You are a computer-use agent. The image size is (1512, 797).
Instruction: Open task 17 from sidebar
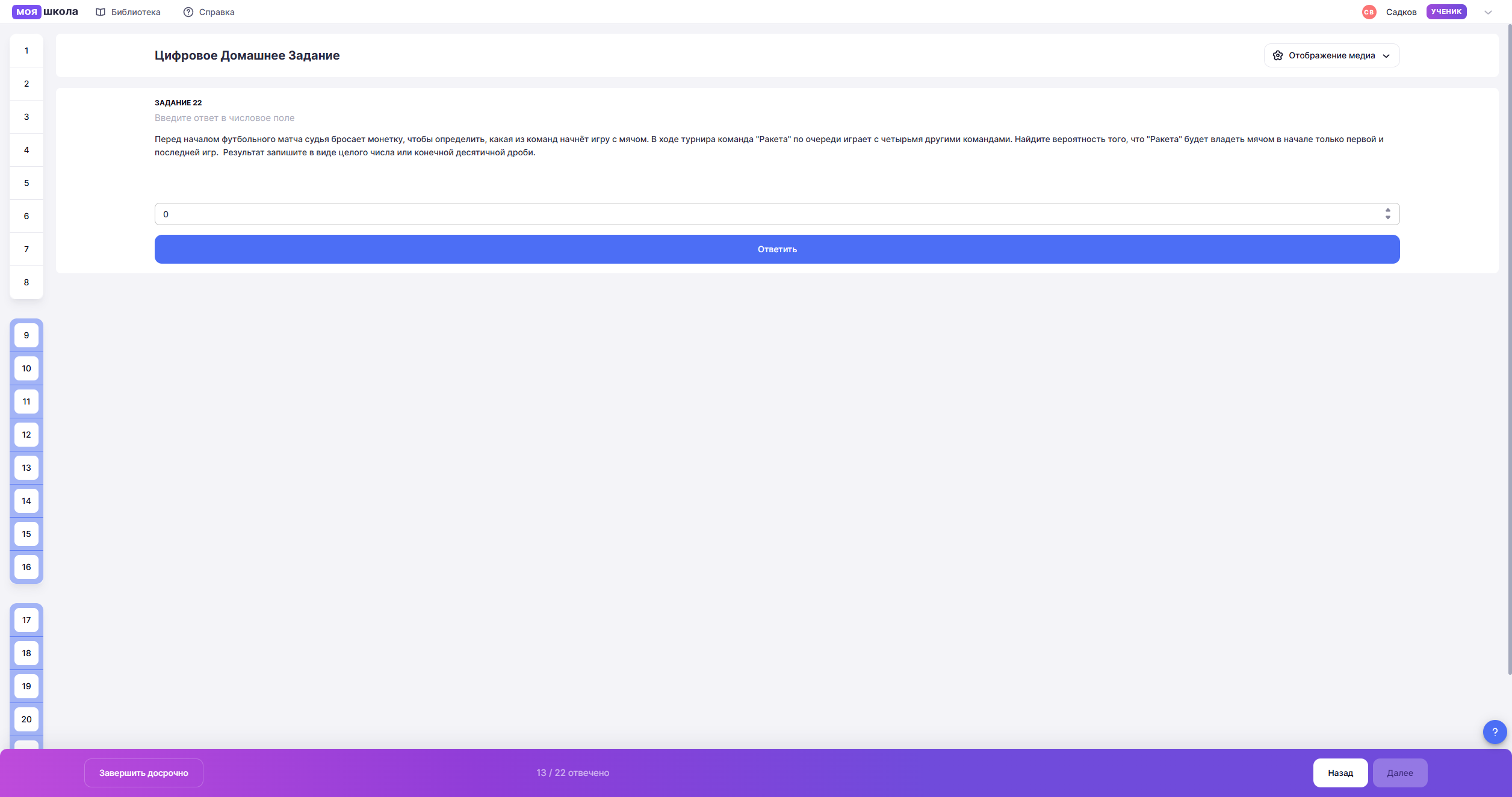click(26, 620)
